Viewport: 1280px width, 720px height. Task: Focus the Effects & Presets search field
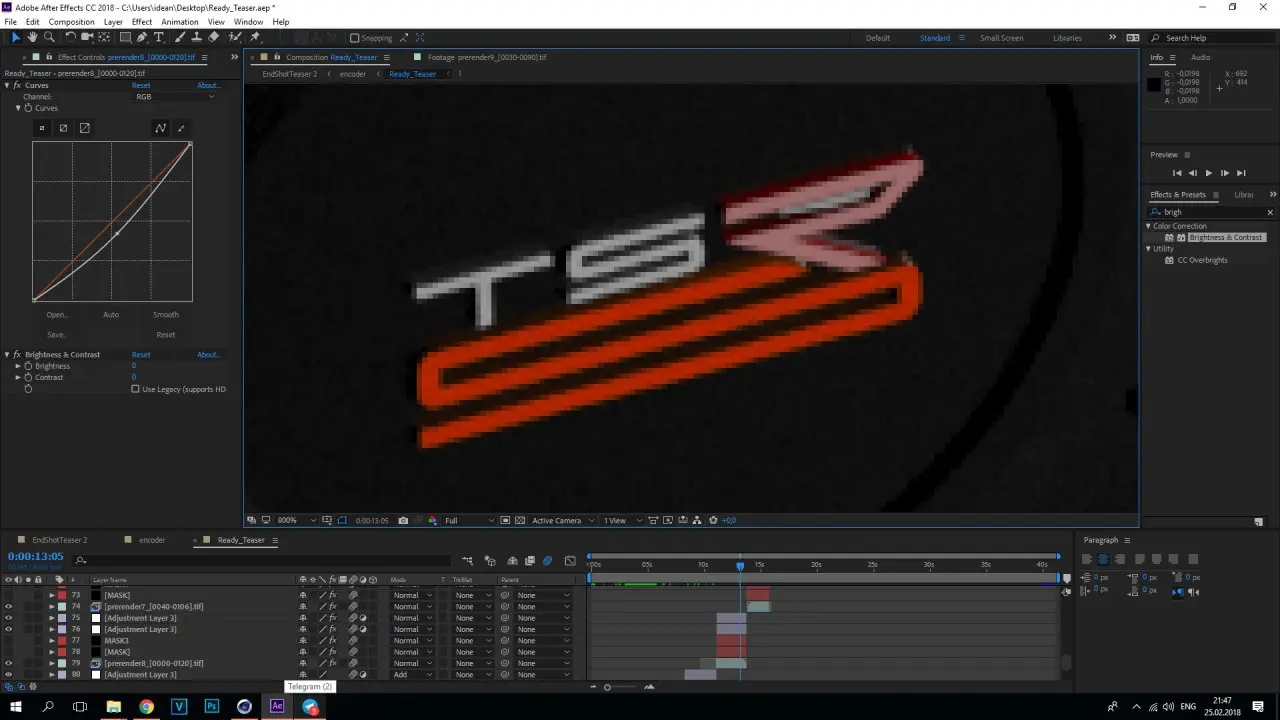[x=1213, y=212]
